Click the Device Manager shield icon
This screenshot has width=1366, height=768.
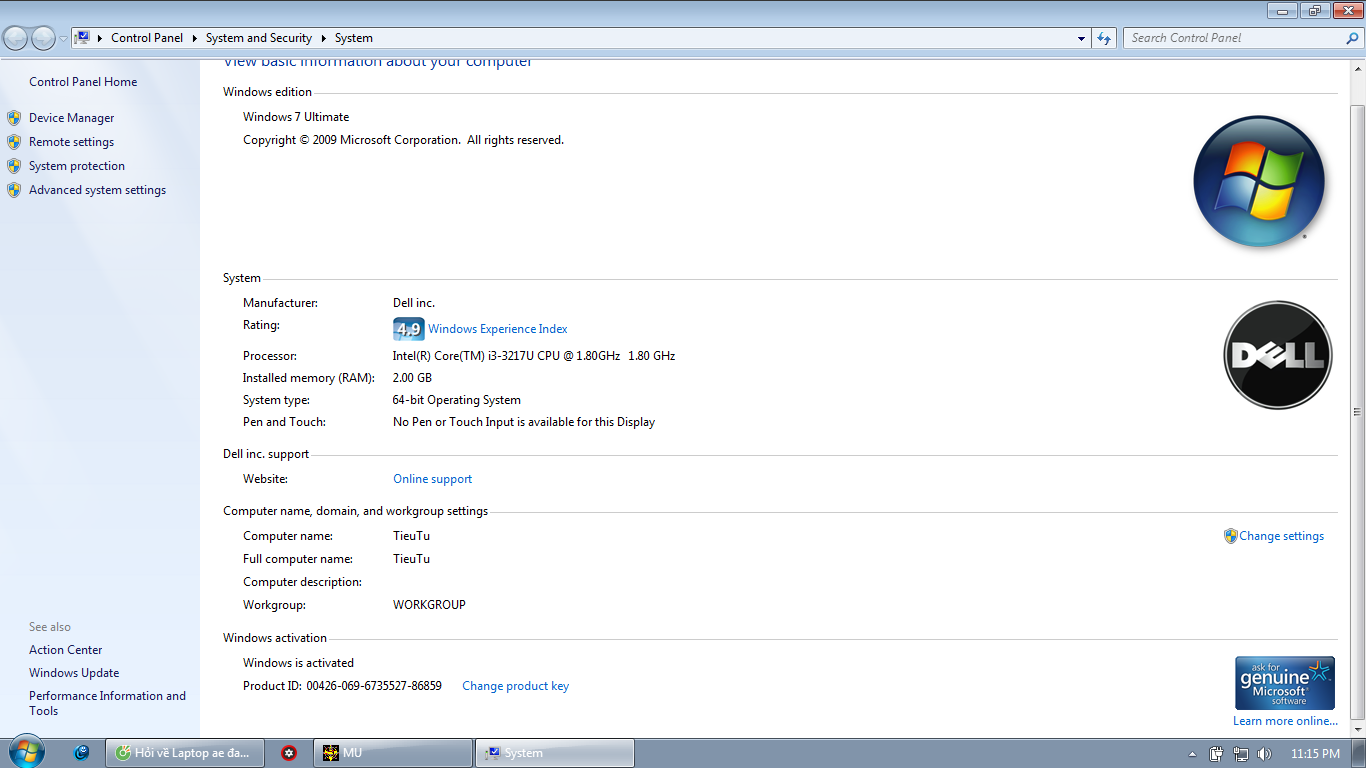14,118
